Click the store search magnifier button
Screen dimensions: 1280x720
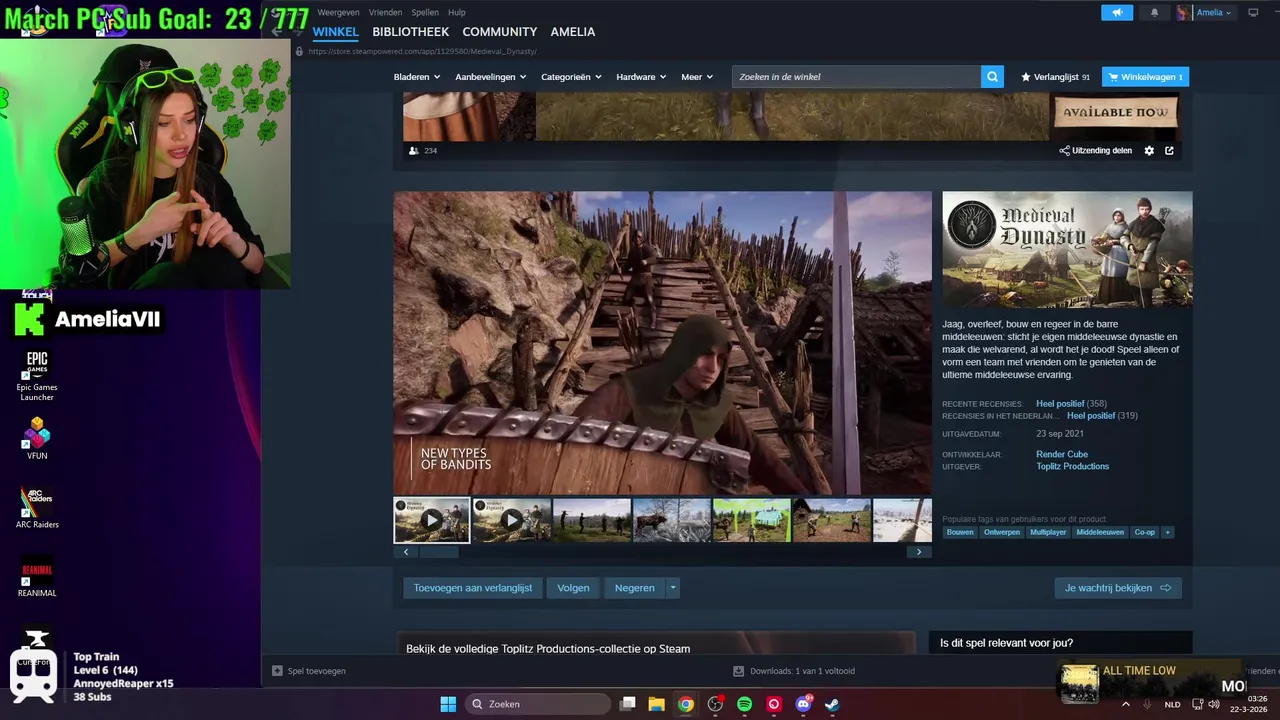tap(992, 77)
